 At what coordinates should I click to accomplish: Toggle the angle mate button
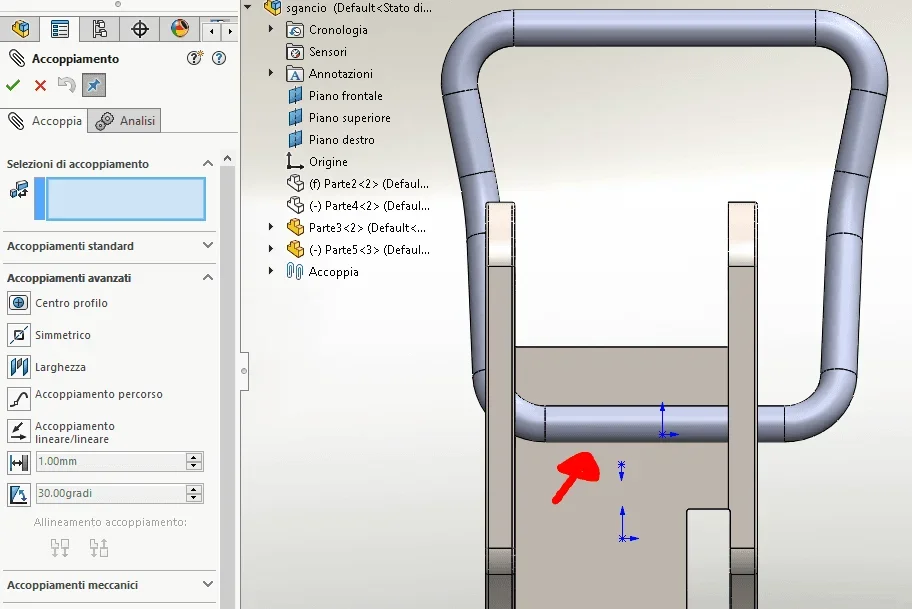coord(19,495)
